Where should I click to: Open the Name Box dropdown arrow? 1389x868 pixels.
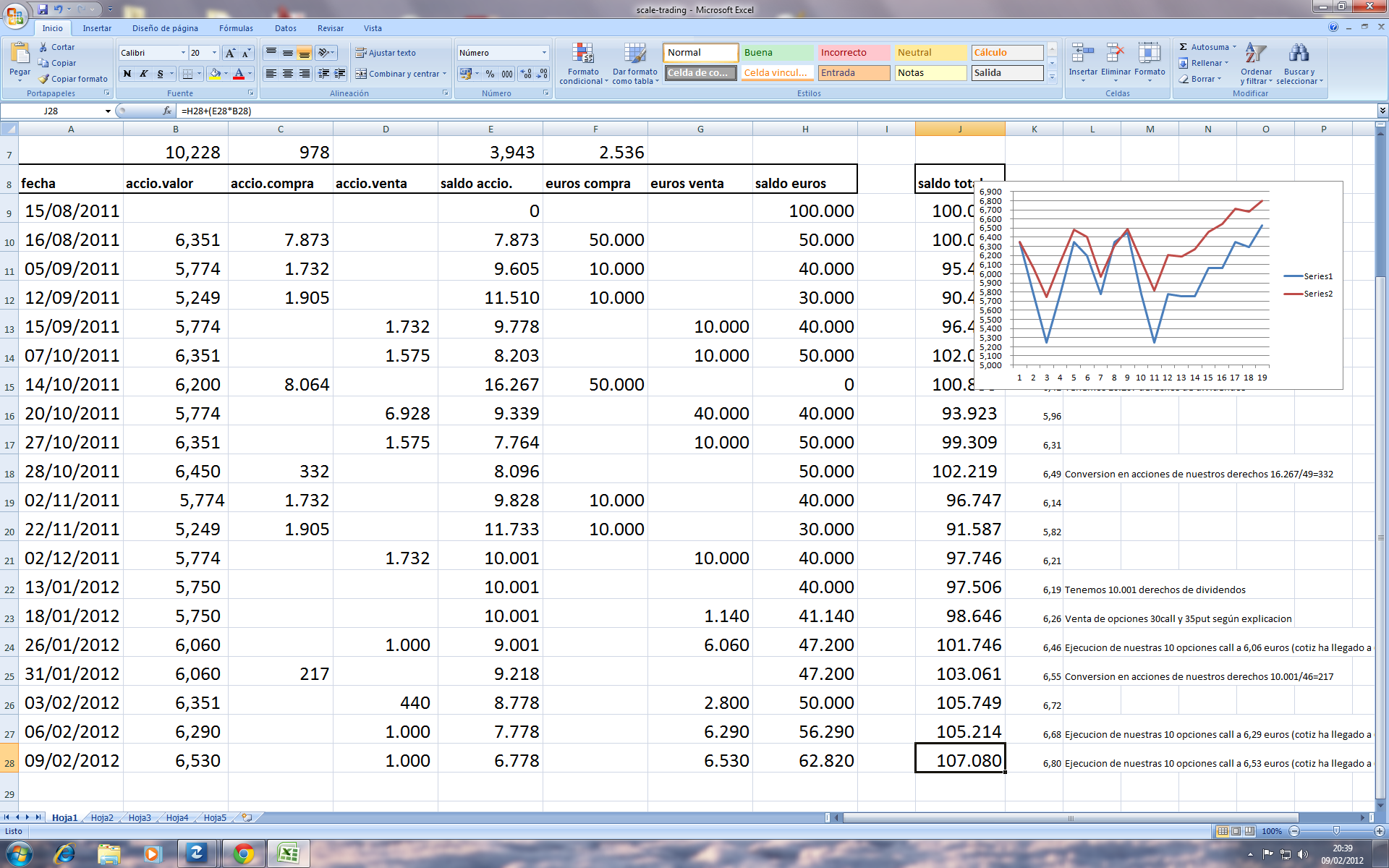click(108, 111)
